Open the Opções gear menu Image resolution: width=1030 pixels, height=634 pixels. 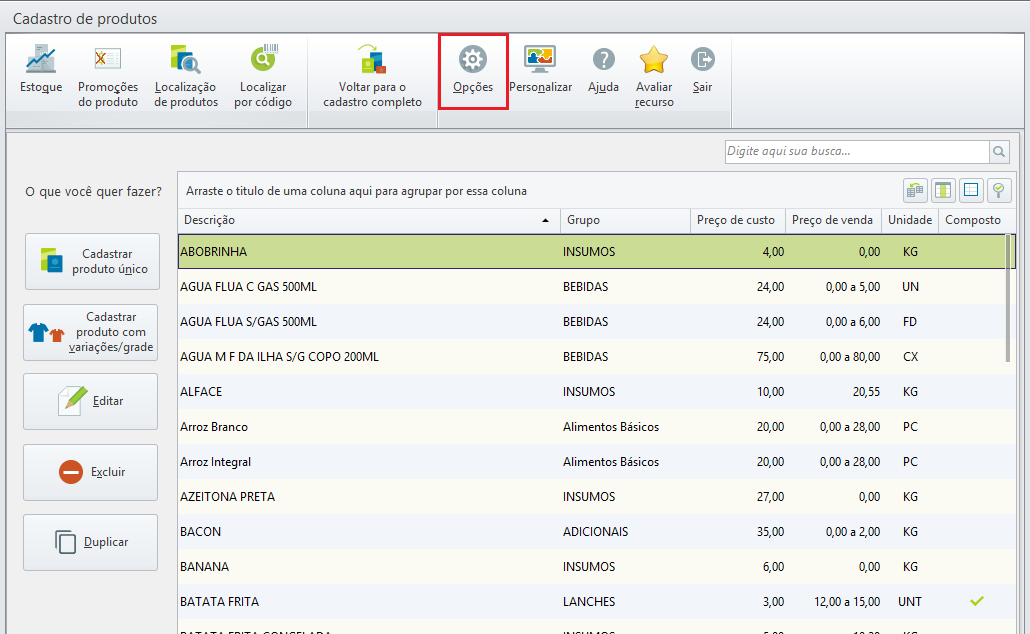pos(473,70)
